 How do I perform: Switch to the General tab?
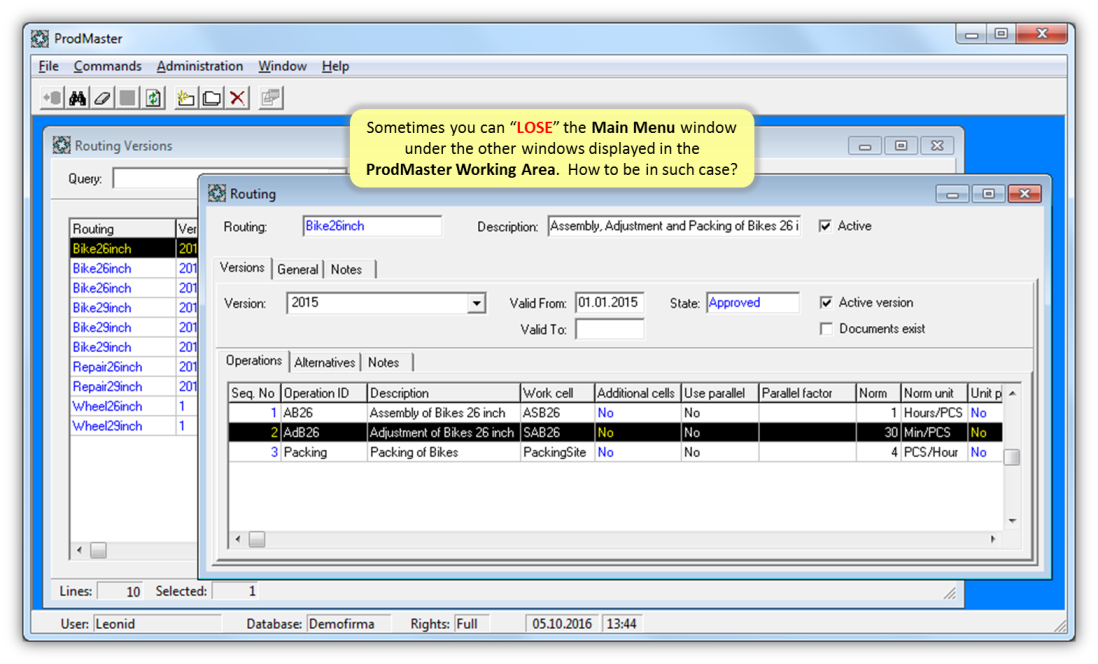coord(298,269)
